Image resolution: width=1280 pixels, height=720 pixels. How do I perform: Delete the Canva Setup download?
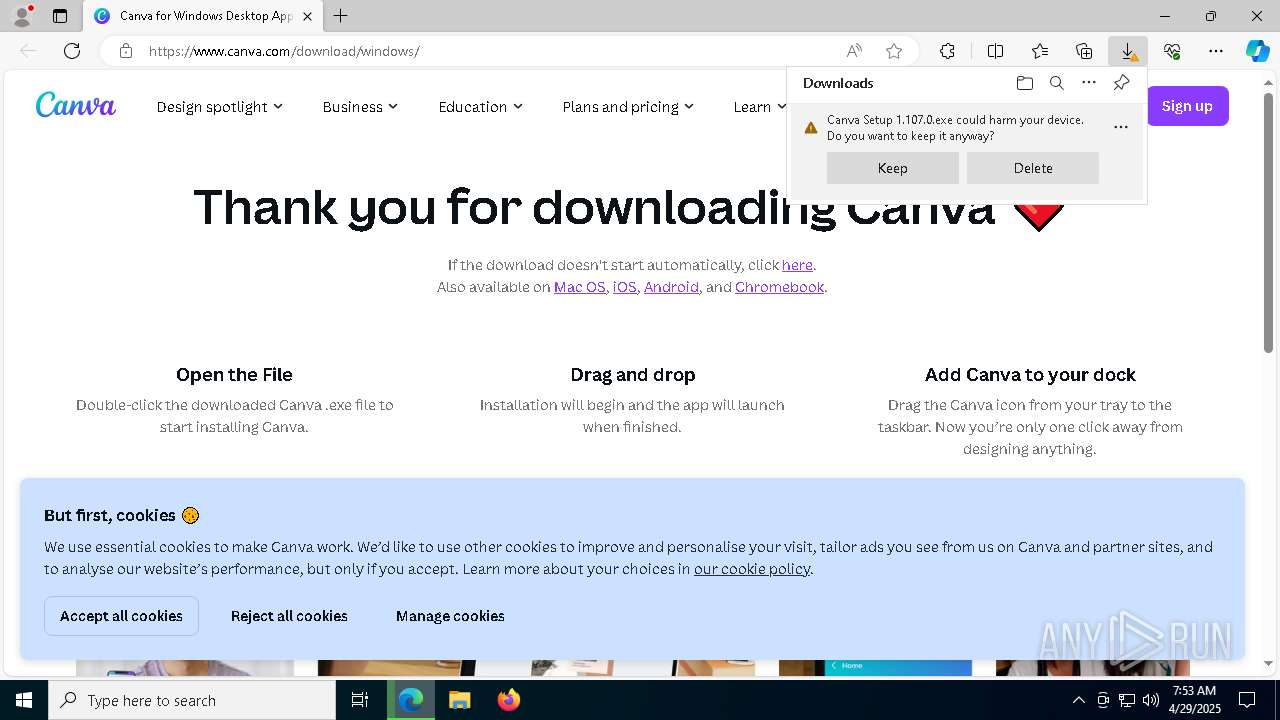tap(1033, 168)
